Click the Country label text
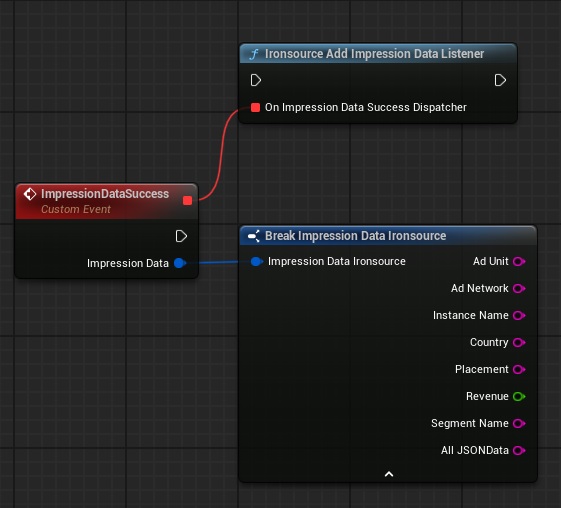The width and height of the screenshot is (561, 508). click(489, 342)
